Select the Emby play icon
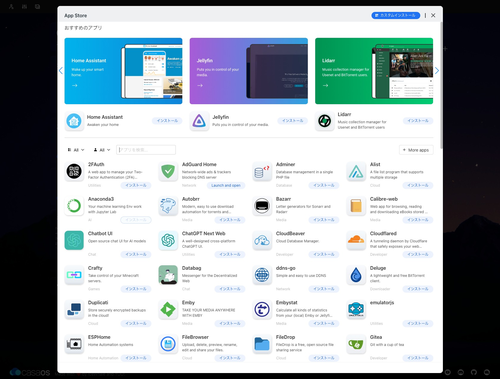The width and height of the screenshot is (500, 379). (168, 310)
